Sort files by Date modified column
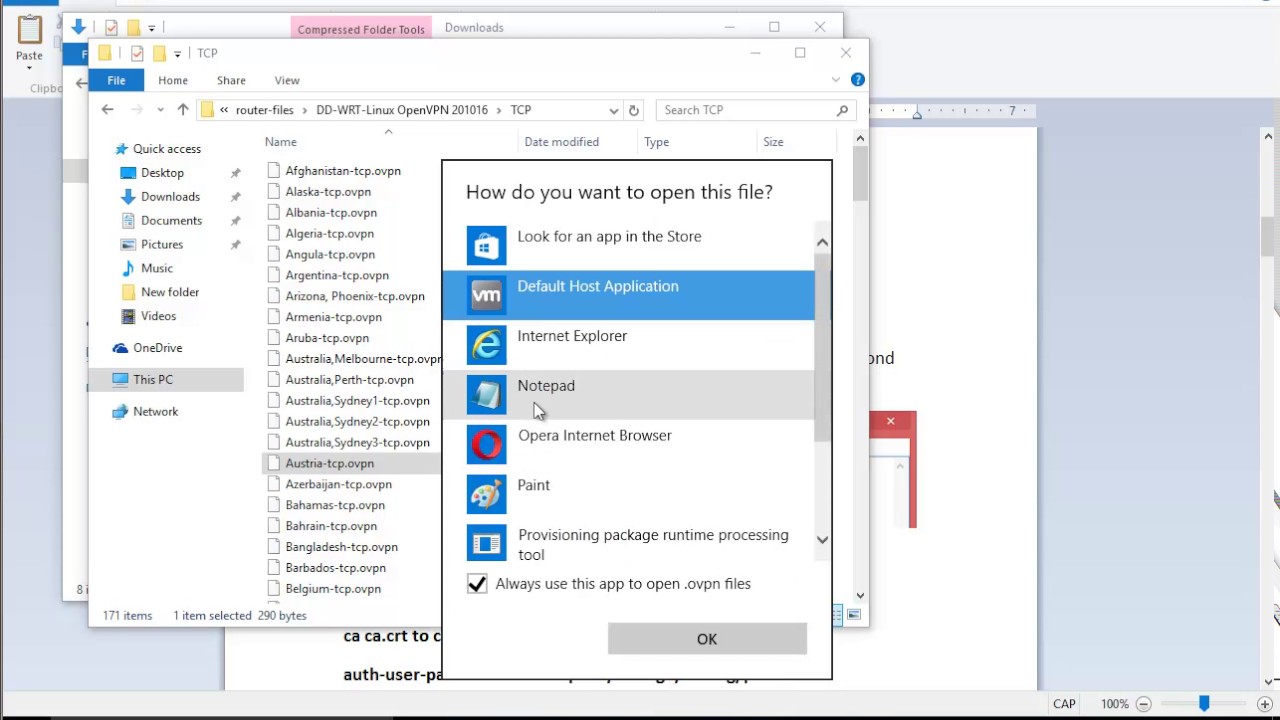 (562, 142)
